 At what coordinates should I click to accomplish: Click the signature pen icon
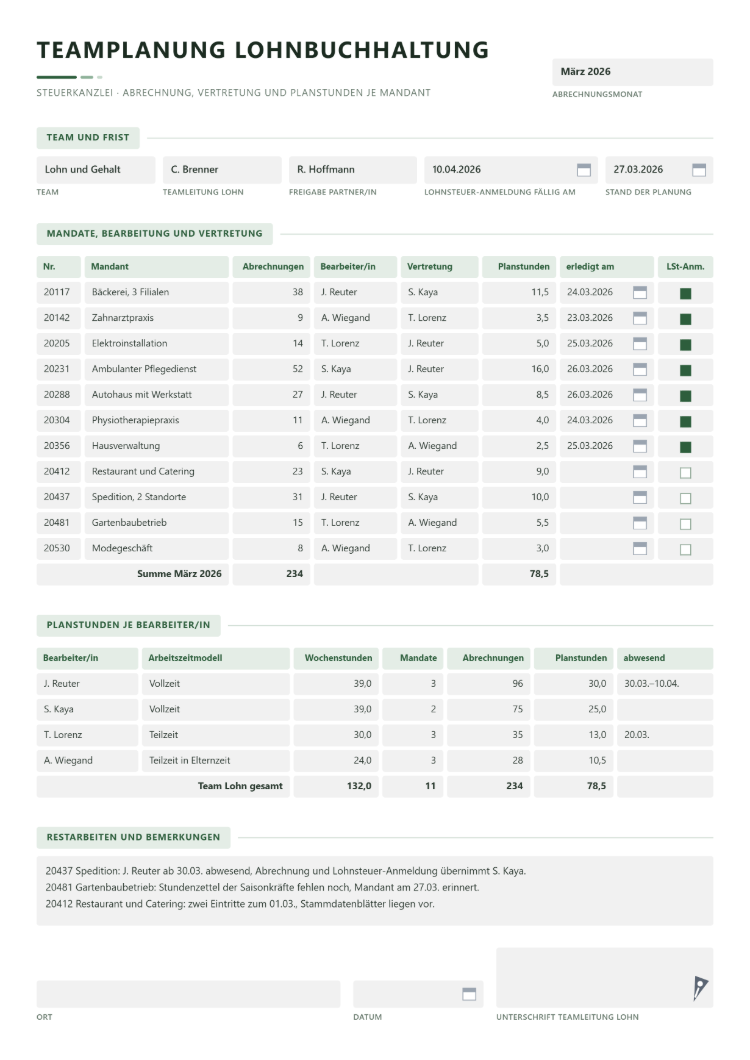coord(700,988)
